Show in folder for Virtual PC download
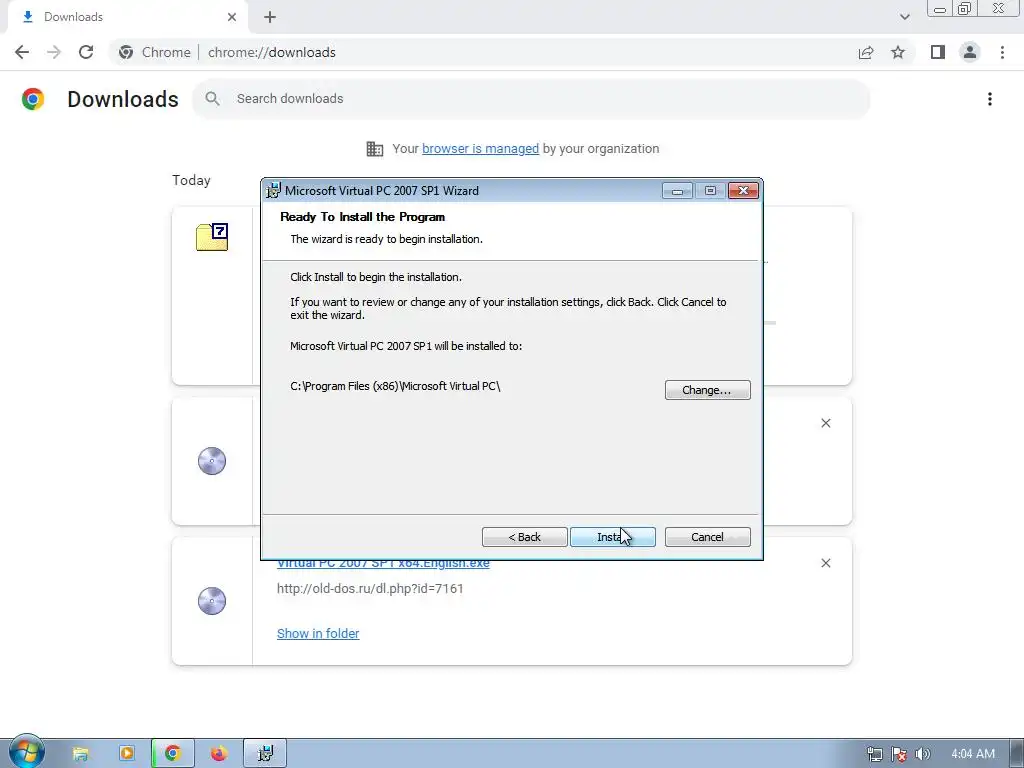The width and height of the screenshot is (1024, 768). pos(318,633)
